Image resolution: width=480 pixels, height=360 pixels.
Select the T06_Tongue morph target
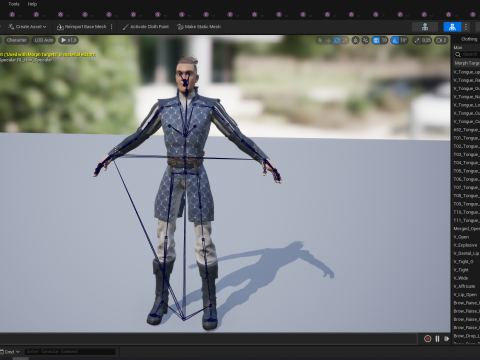(x=466, y=179)
